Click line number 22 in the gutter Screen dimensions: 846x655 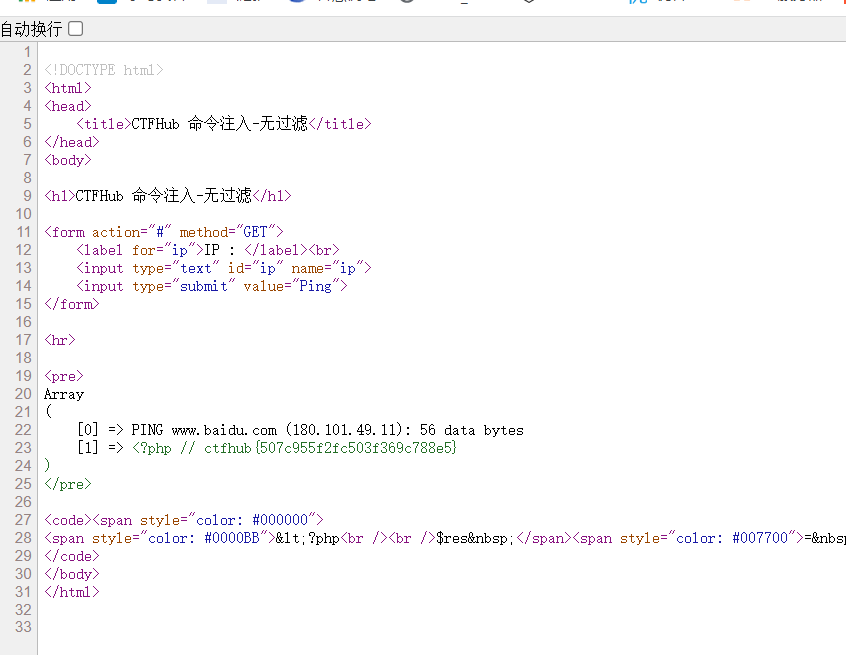pos(23,429)
